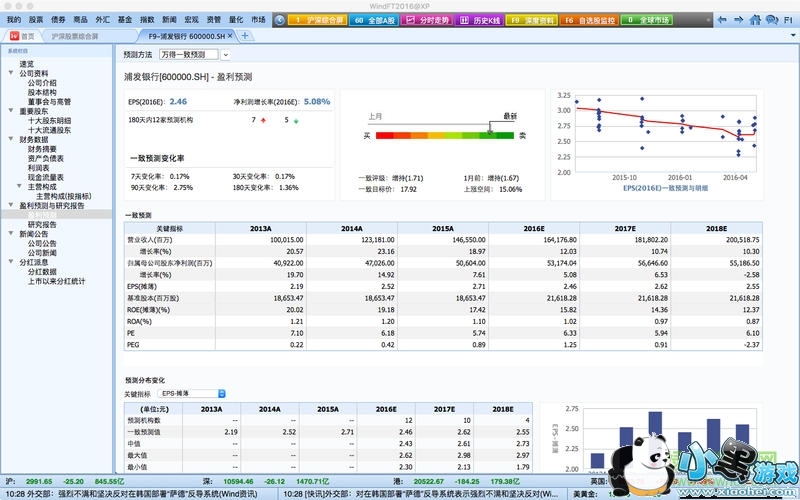Open 沪深综合屏 orange toolbar shortcut
This screenshot has height=500, width=800.
click(x=317, y=20)
